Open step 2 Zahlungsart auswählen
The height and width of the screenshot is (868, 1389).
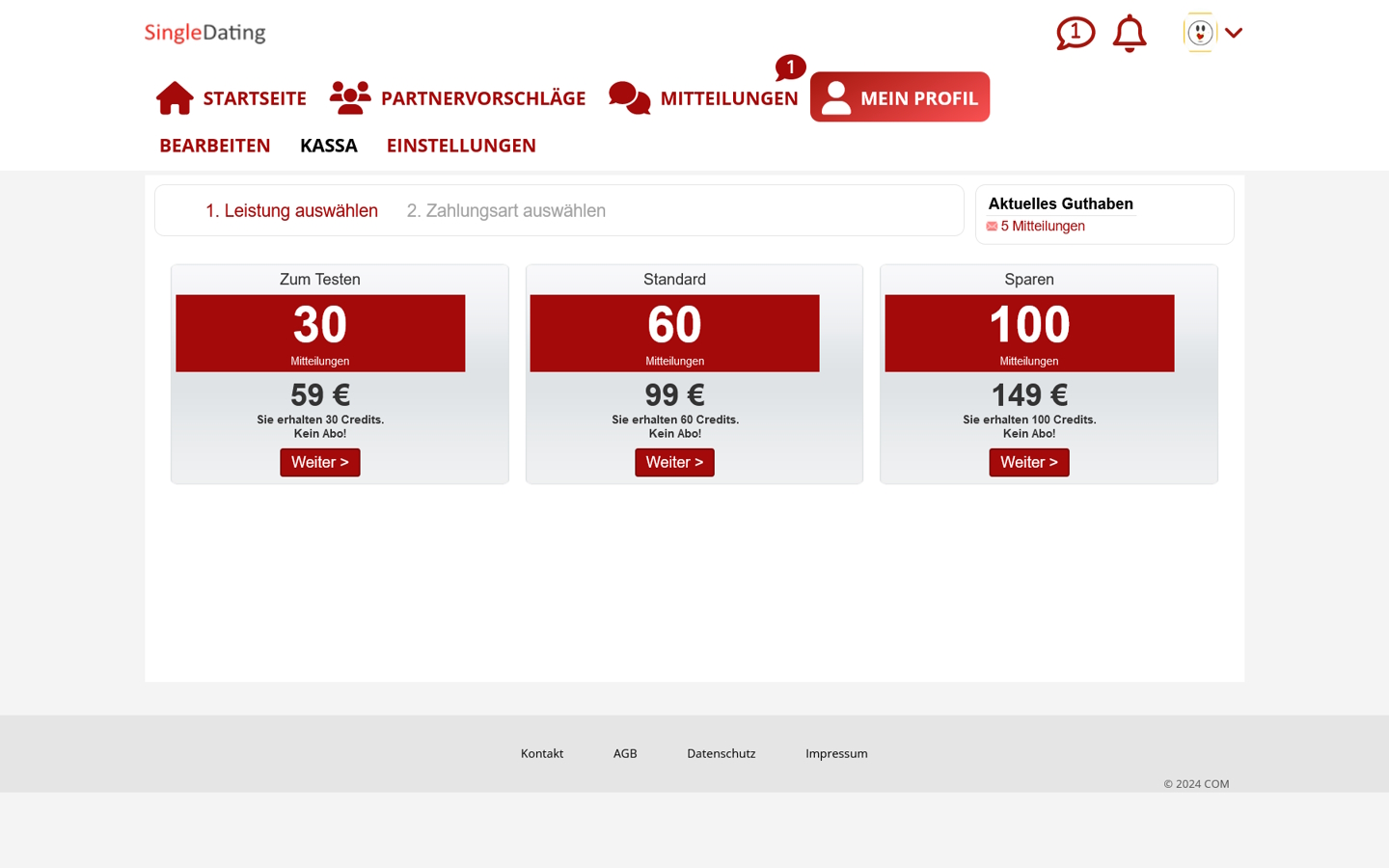tap(505, 210)
